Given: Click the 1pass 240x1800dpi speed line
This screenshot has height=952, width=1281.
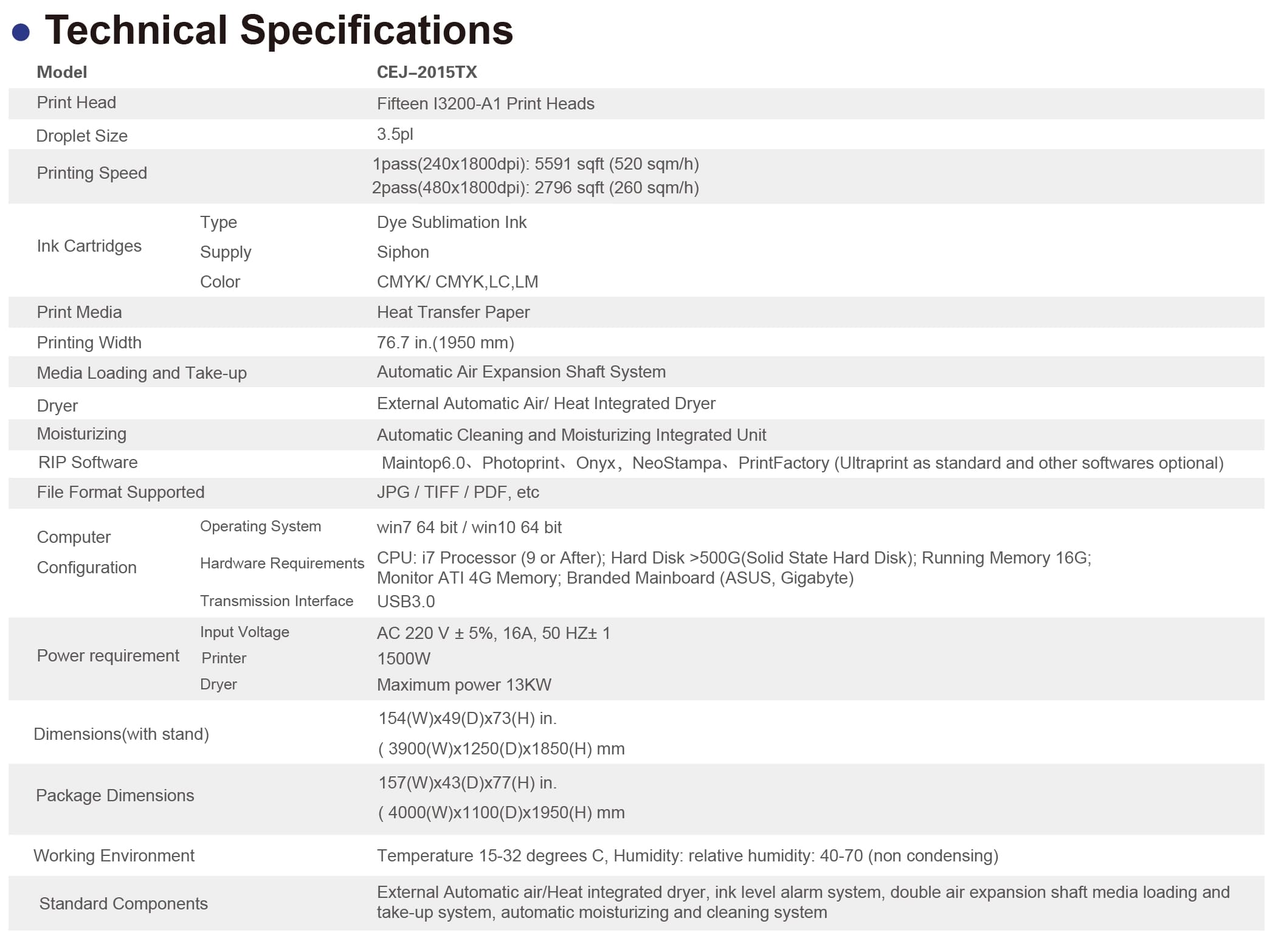Looking at the screenshot, I should (535, 164).
